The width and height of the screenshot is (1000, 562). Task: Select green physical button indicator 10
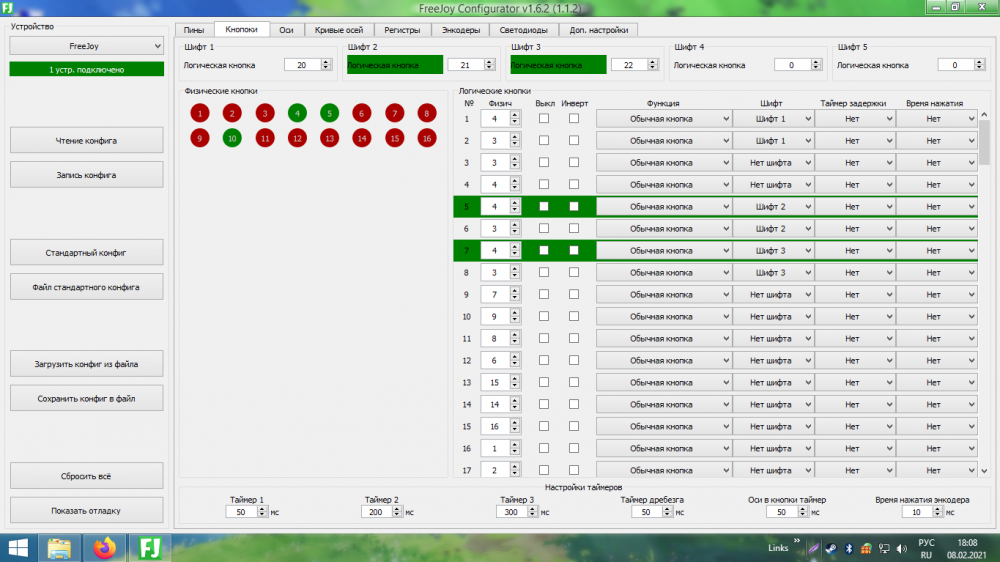click(x=232, y=138)
